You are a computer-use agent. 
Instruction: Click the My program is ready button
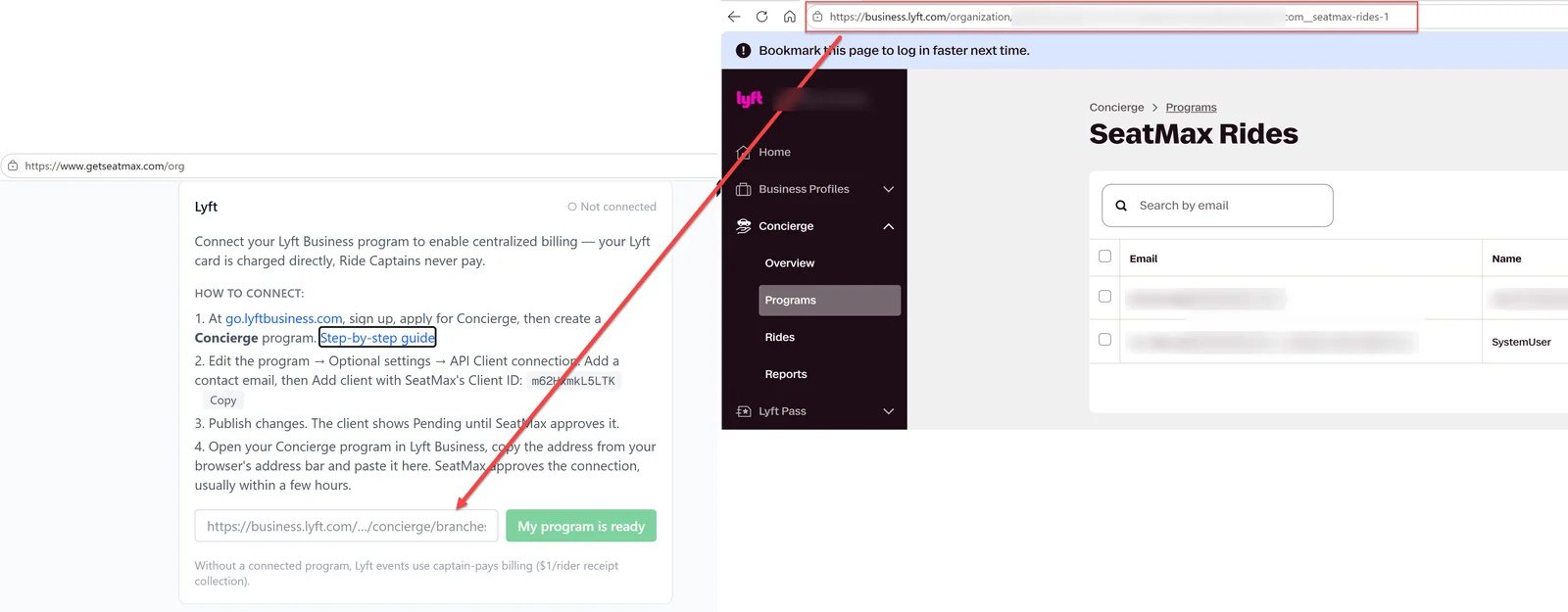(x=581, y=526)
